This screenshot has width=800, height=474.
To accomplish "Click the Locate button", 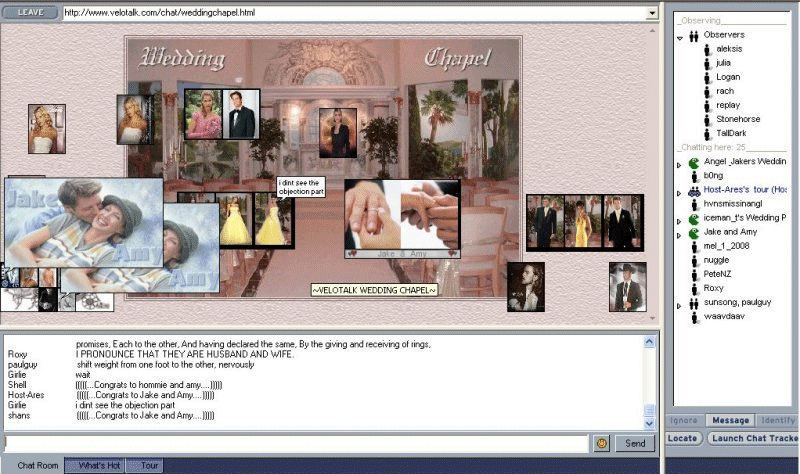I will coord(683,438).
